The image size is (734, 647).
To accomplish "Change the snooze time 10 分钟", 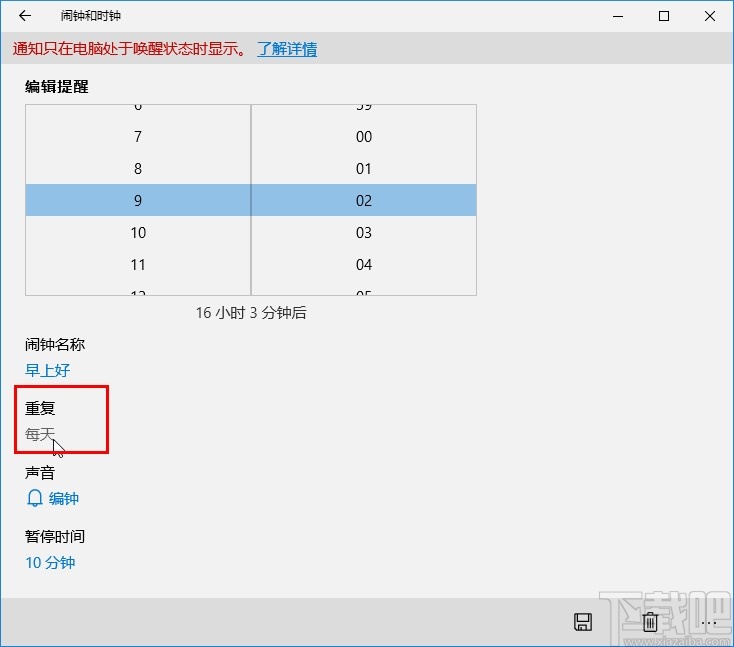I will click(50, 562).
